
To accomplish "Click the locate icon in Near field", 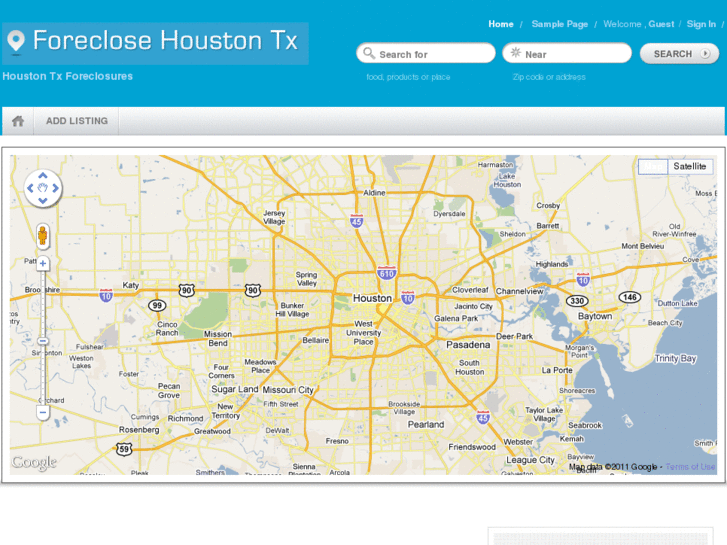I will (x=516, y=53).
